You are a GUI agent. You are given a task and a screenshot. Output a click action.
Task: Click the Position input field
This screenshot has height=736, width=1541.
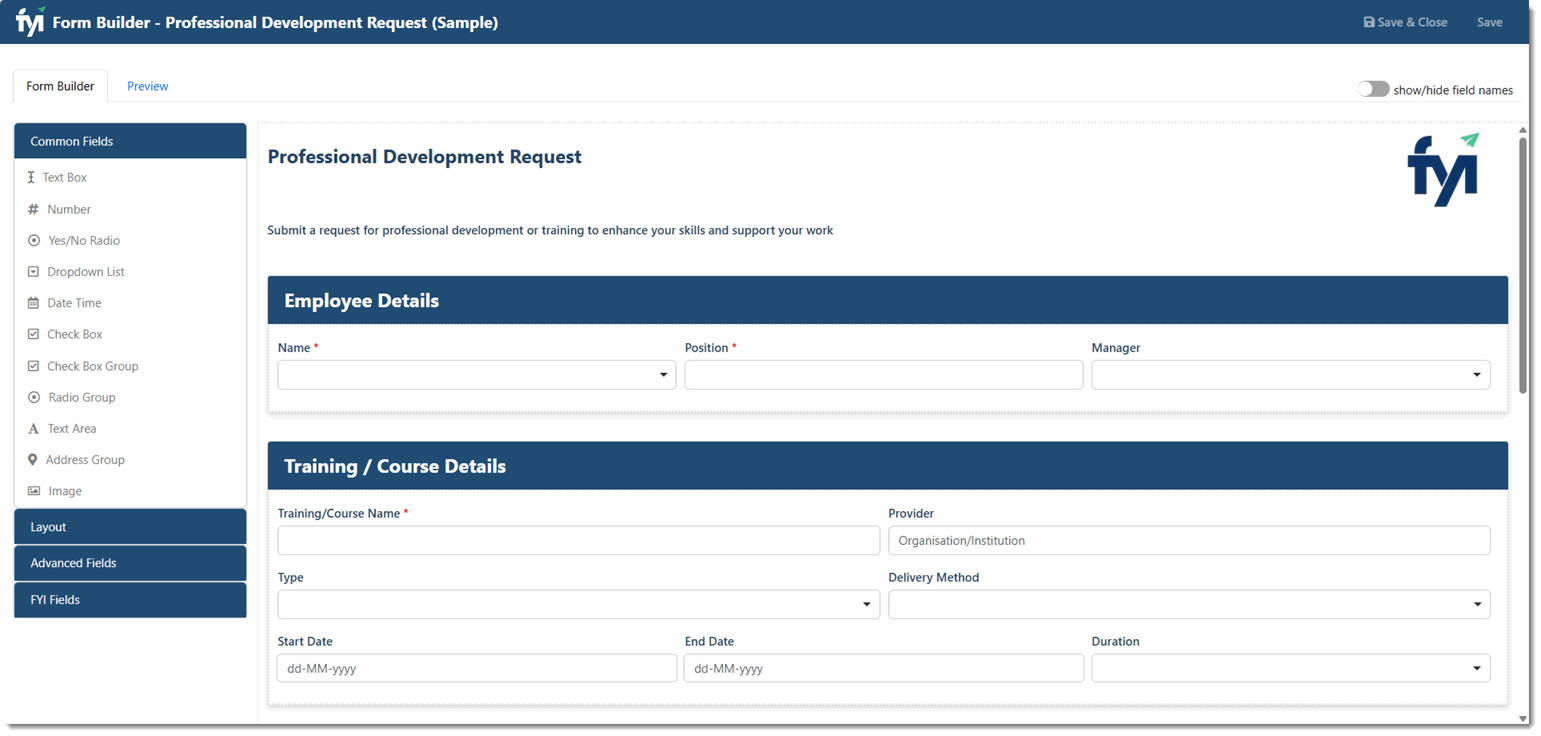click(884, 375)
